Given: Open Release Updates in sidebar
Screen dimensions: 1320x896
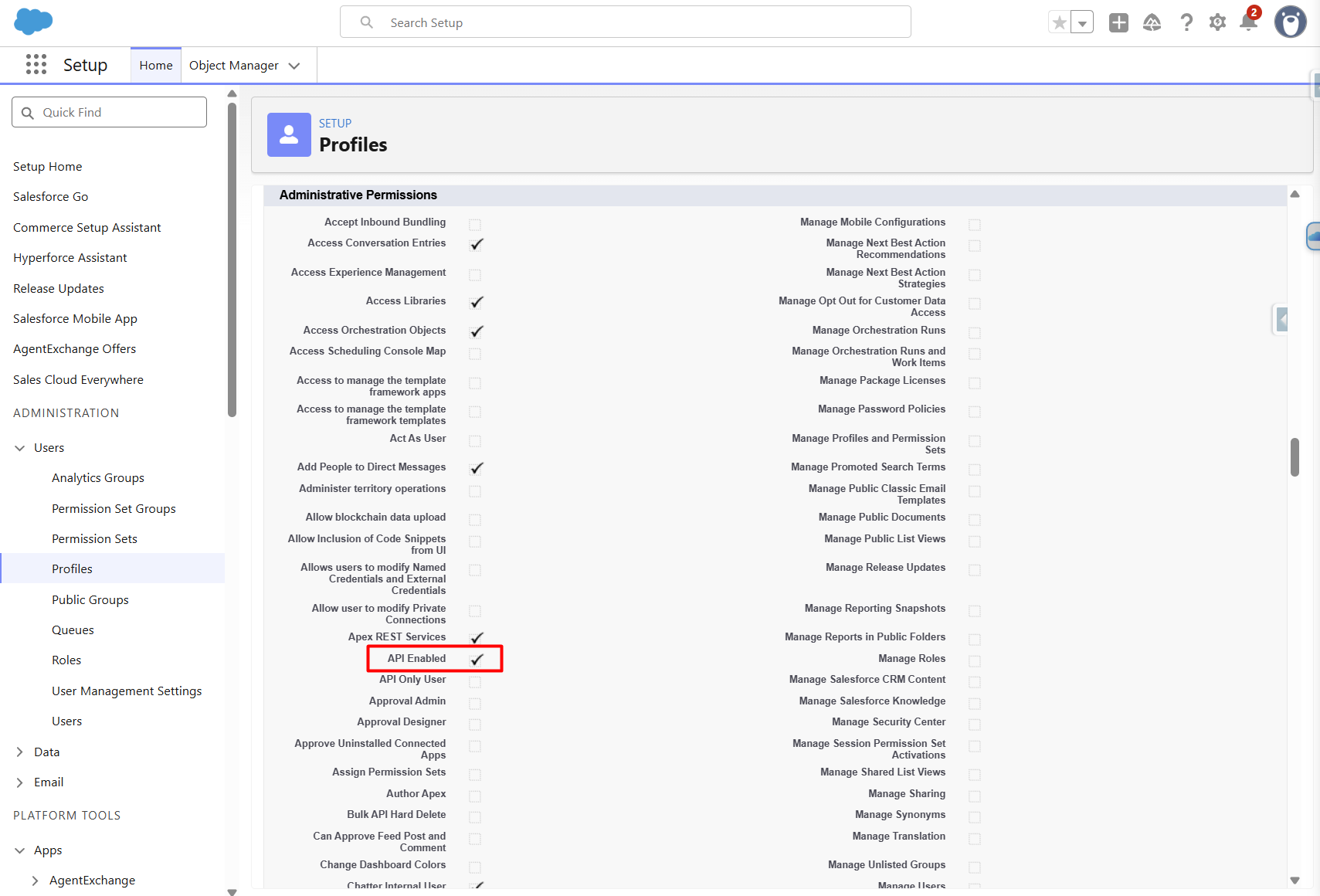Looking at the screenshot, I should coord(59,289).
